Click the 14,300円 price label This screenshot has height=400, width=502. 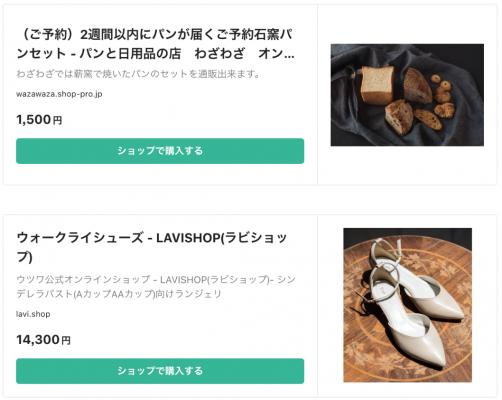tap(43, 340)
